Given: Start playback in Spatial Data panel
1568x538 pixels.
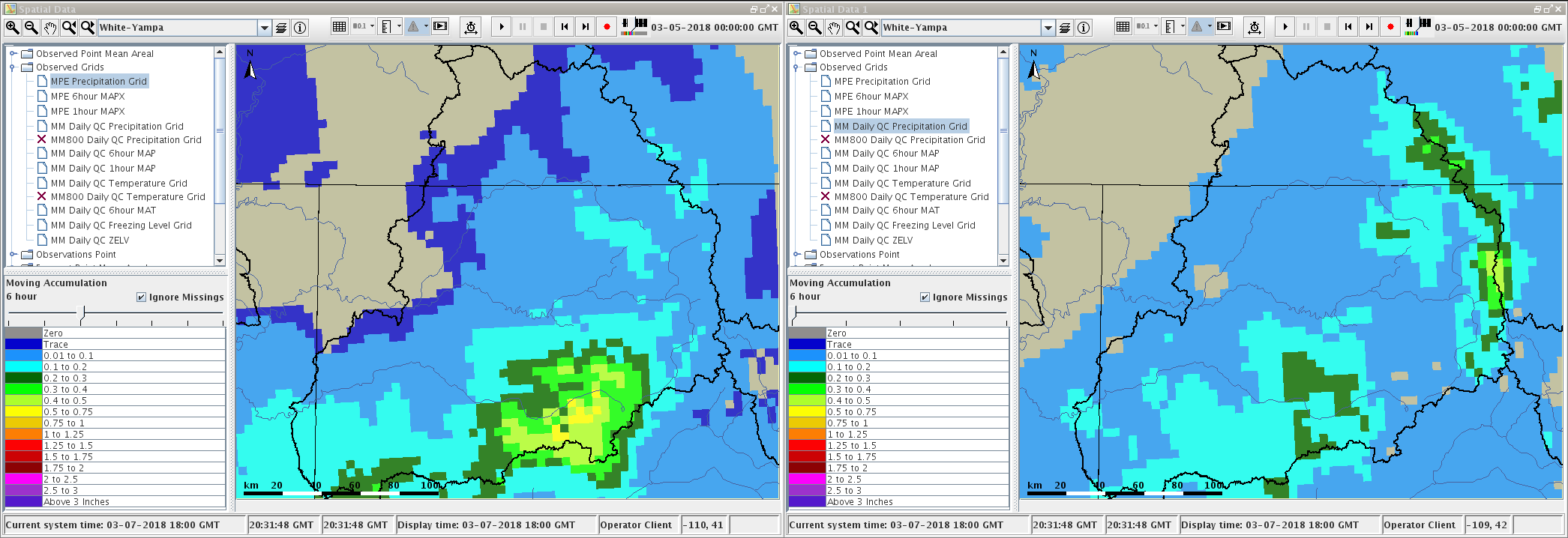Looking at the screenshot, I should coord(502,27).
